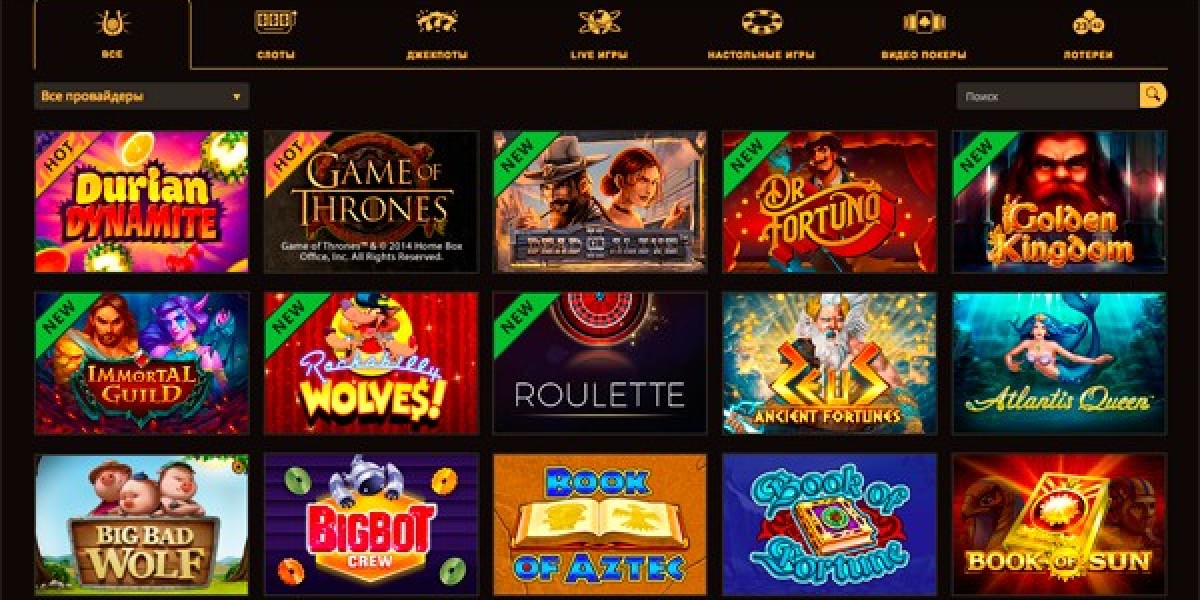Choose the video poker cards icon

point(924,22)
